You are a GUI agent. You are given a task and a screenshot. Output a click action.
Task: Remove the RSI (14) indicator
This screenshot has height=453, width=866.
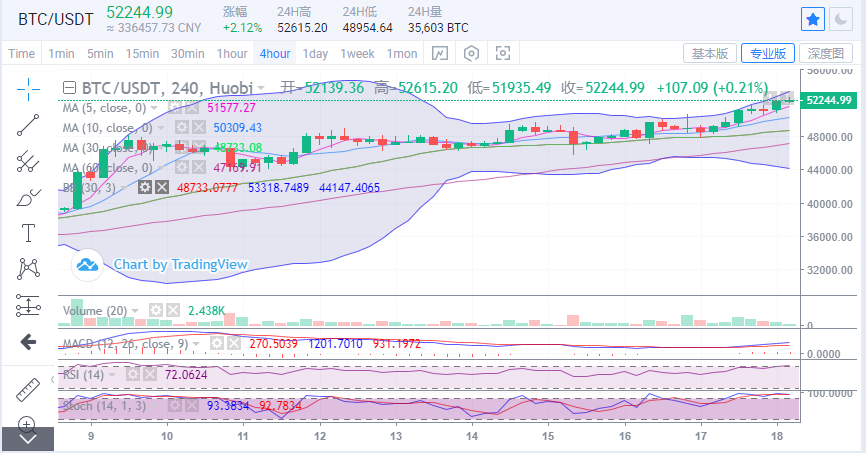(150, 375)
